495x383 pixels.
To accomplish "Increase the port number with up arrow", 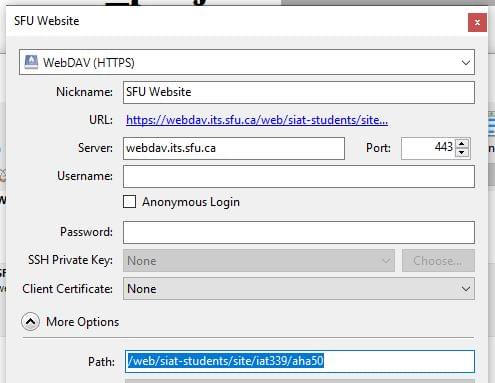I will 462,144.
